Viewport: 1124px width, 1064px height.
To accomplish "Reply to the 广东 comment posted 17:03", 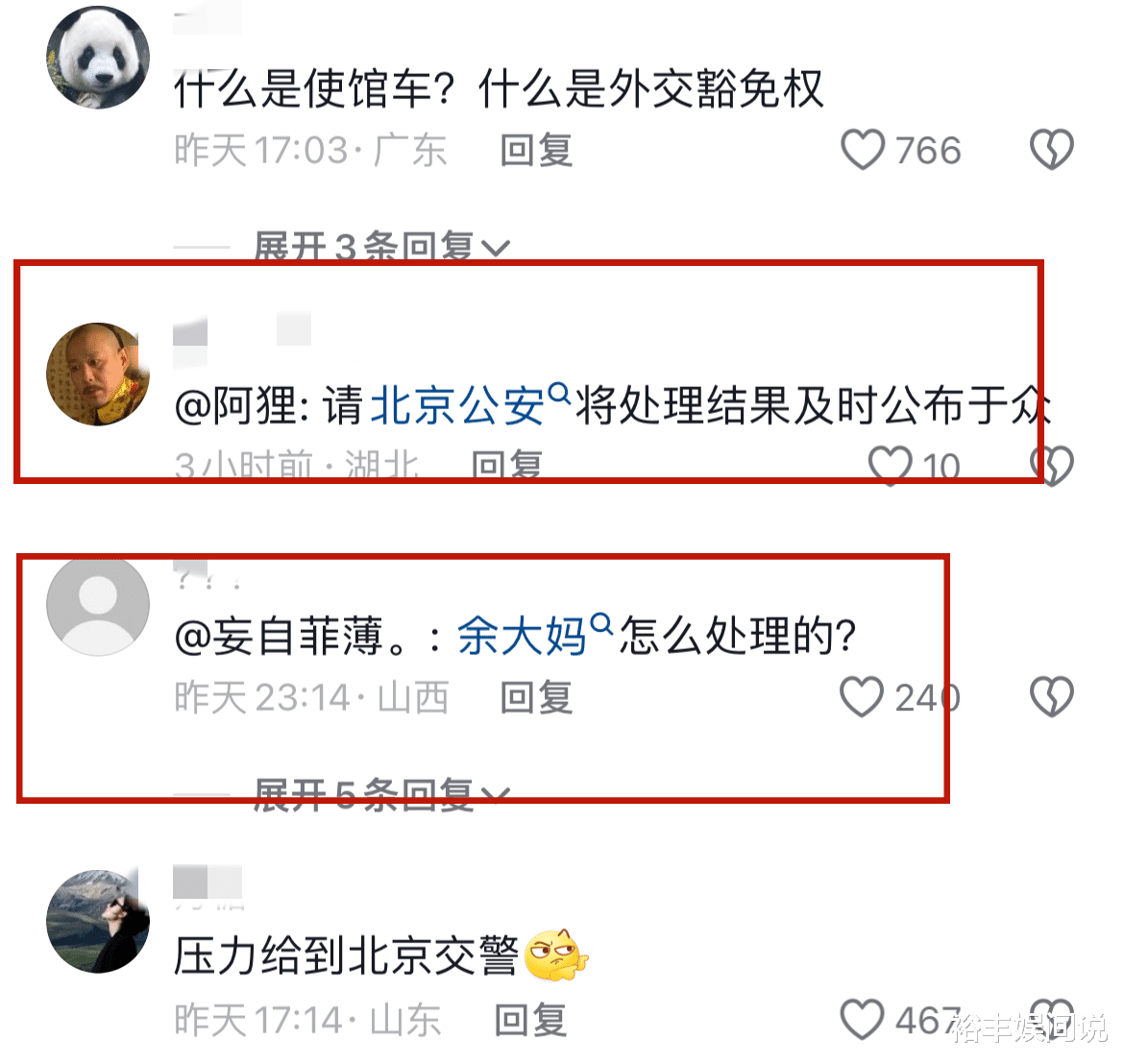I will 536,151.
